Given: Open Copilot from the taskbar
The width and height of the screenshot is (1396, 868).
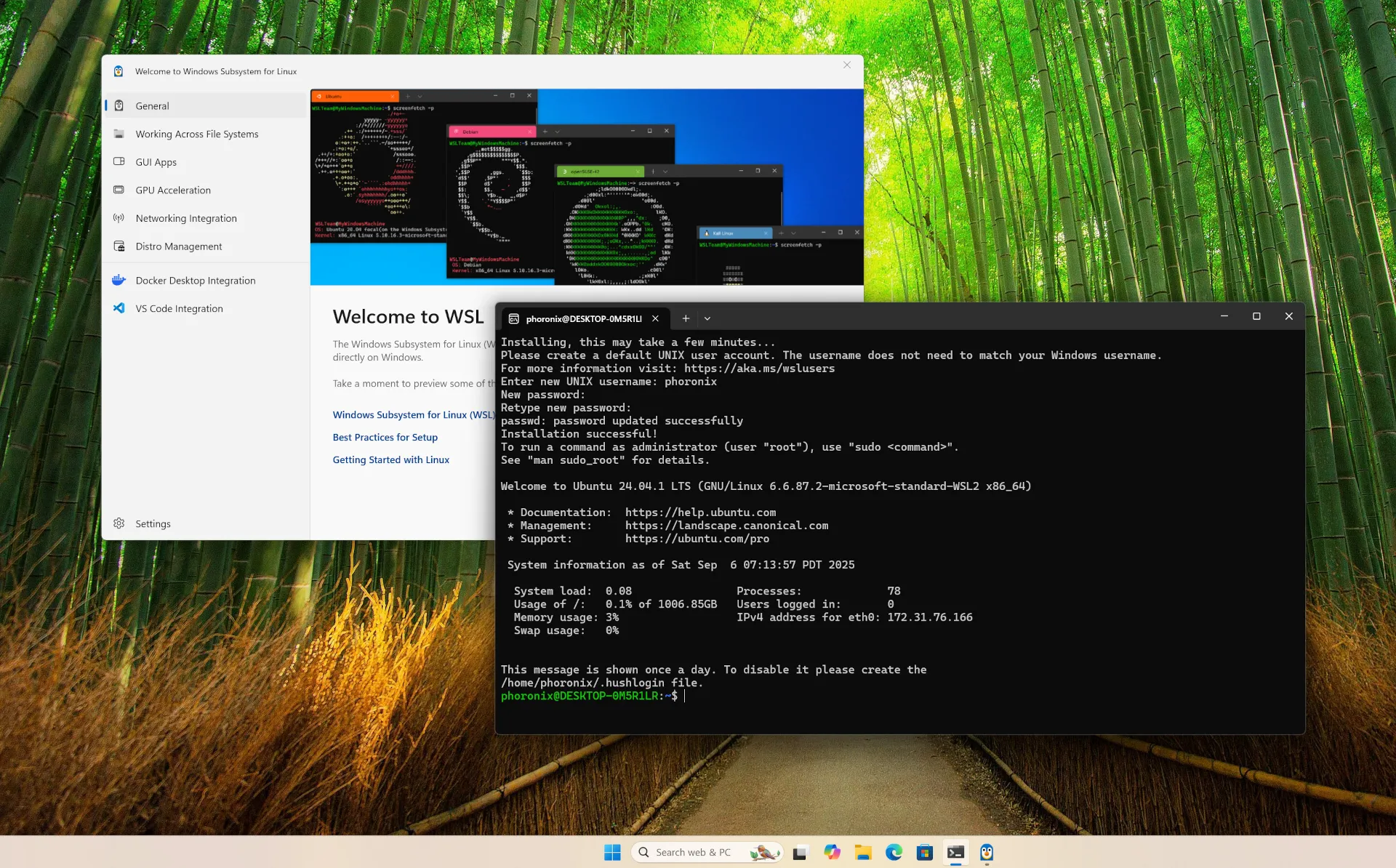Looking at the screenshot, I should point(833,852).
